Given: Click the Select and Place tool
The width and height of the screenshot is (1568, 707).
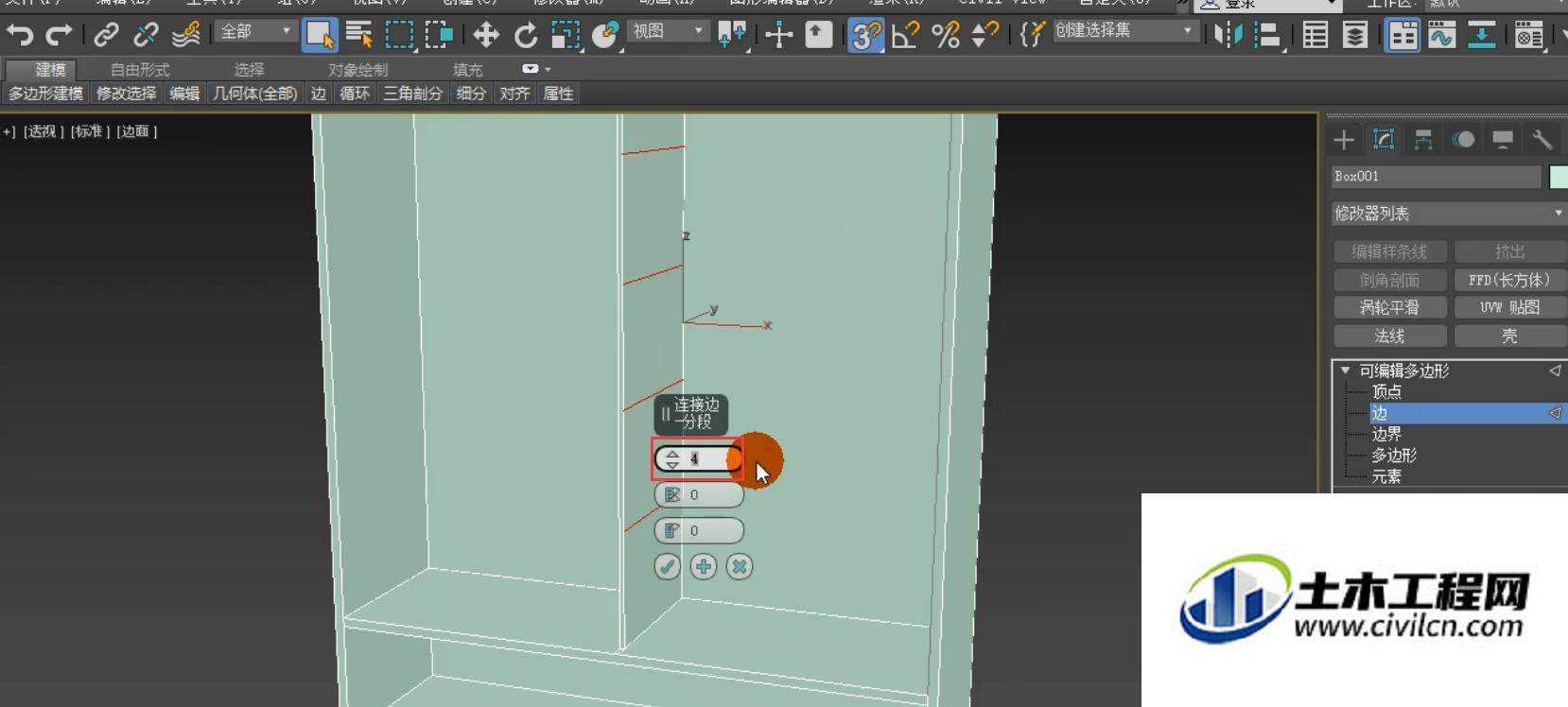Looking at the screenshot, I should (x=605, y=36).
